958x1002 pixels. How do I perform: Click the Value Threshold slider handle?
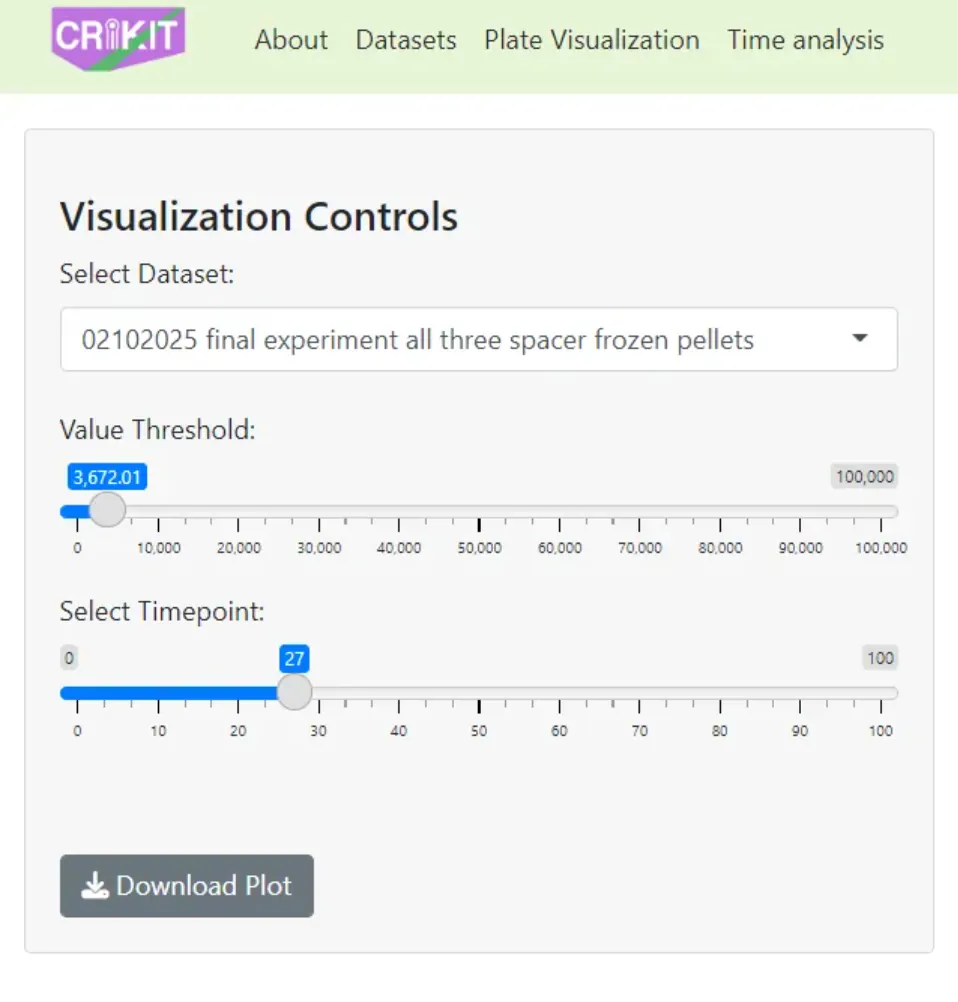107,511
